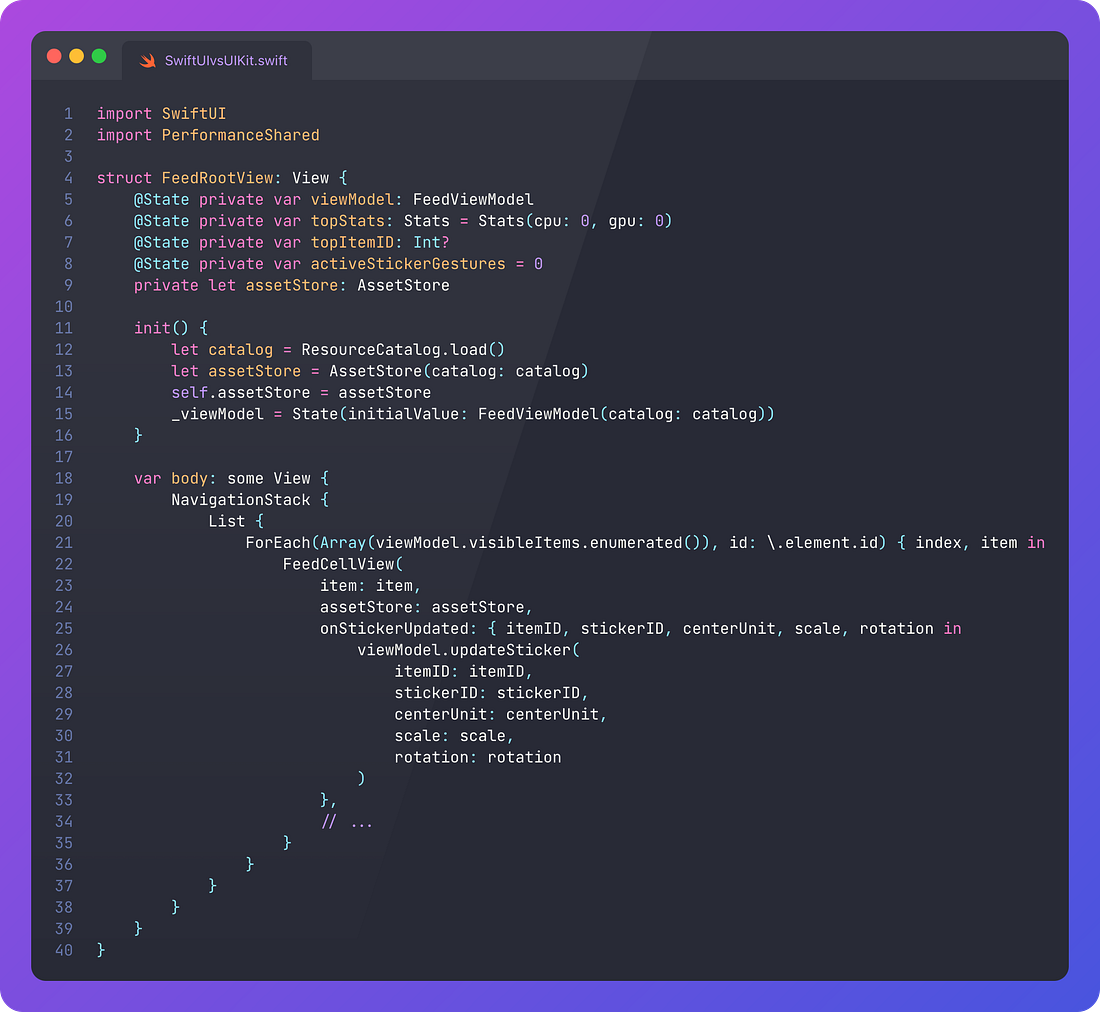The image size is (1100, 1012).
Task: Click 'scale: scale,' on line 30
Action: (x=455, y=736)
